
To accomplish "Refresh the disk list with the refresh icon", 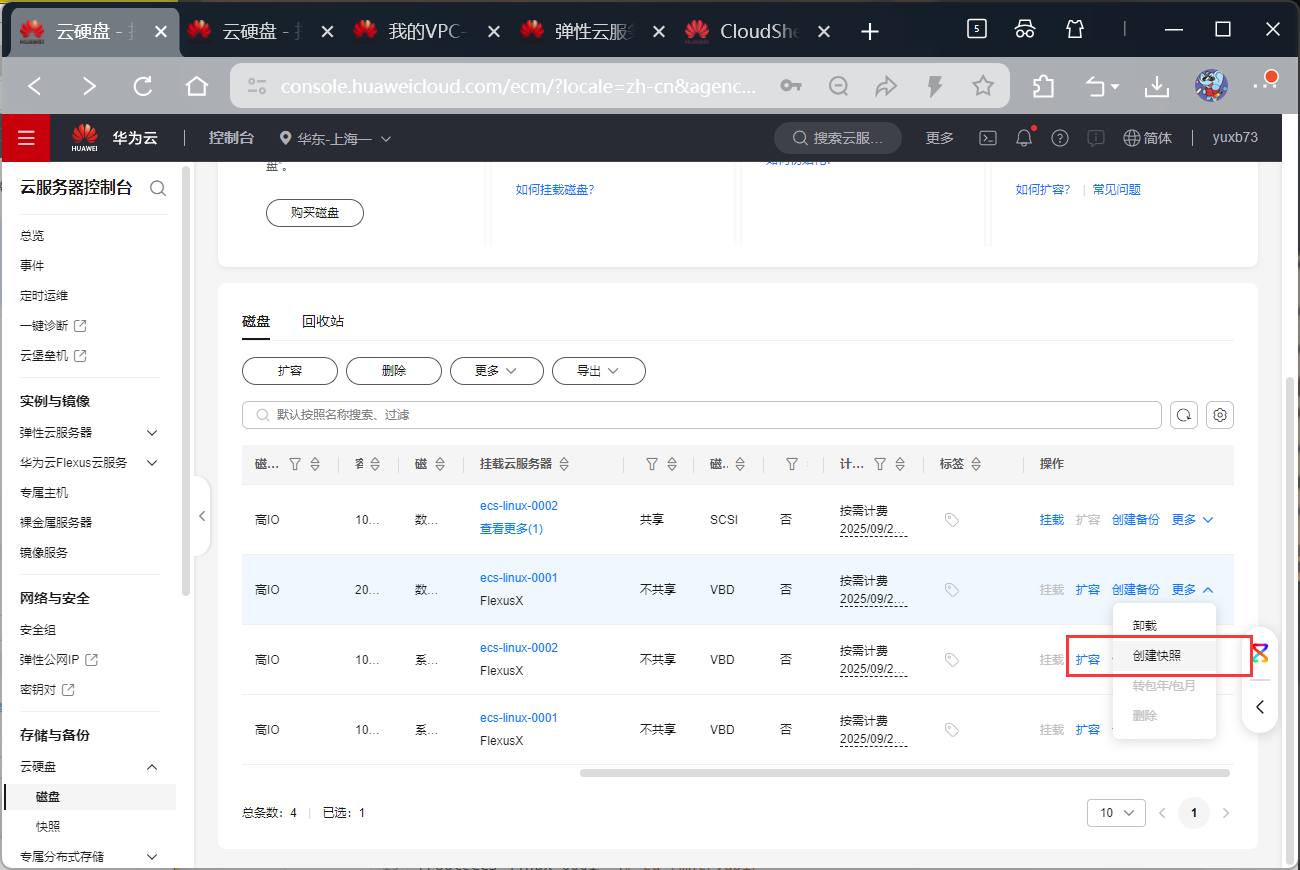I will (x=1184, y=415).
